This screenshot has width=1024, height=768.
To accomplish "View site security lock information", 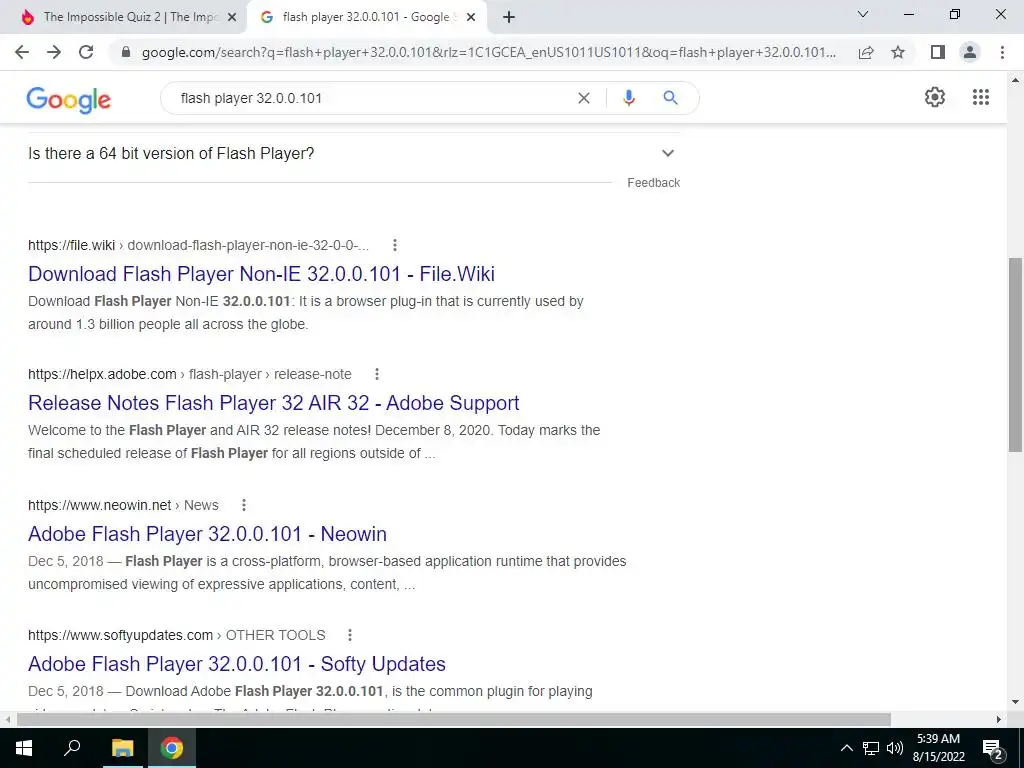I will tap(126, 52).
